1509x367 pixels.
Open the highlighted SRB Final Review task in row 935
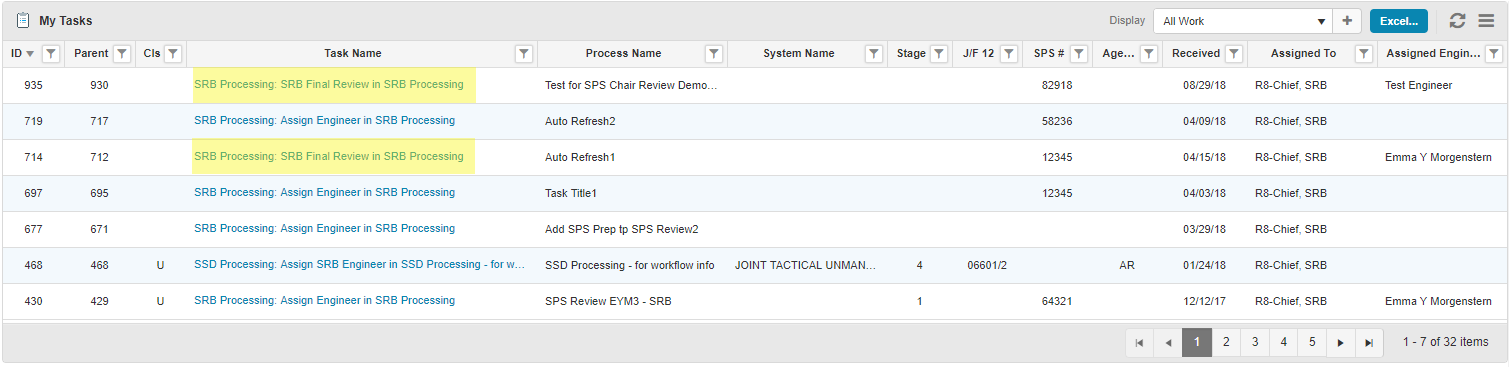click(x=329, y=85)
